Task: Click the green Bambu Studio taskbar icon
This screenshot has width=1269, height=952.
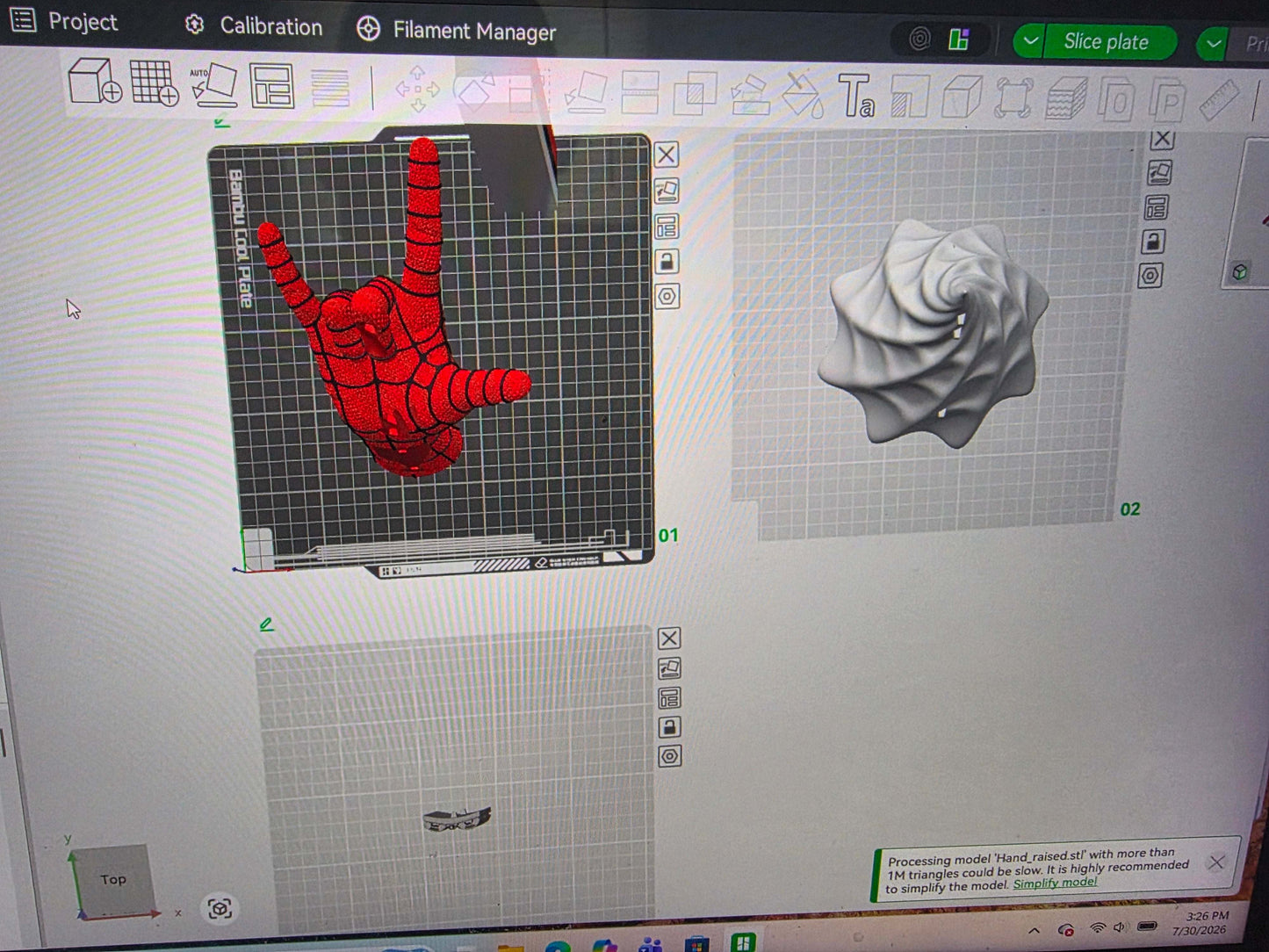Action: [743, 943]
